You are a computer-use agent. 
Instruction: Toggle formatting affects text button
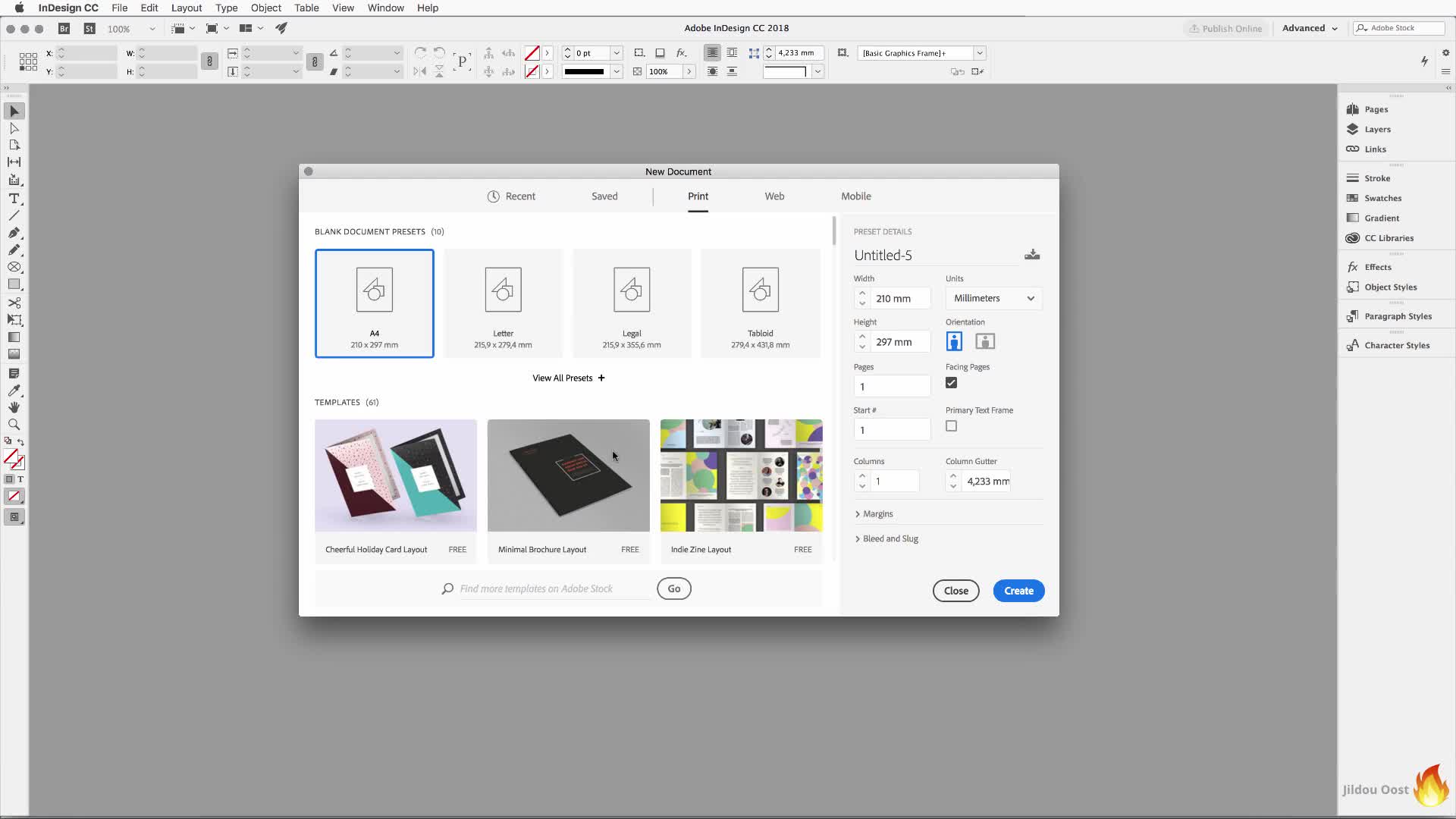click(x=20, y=479)
